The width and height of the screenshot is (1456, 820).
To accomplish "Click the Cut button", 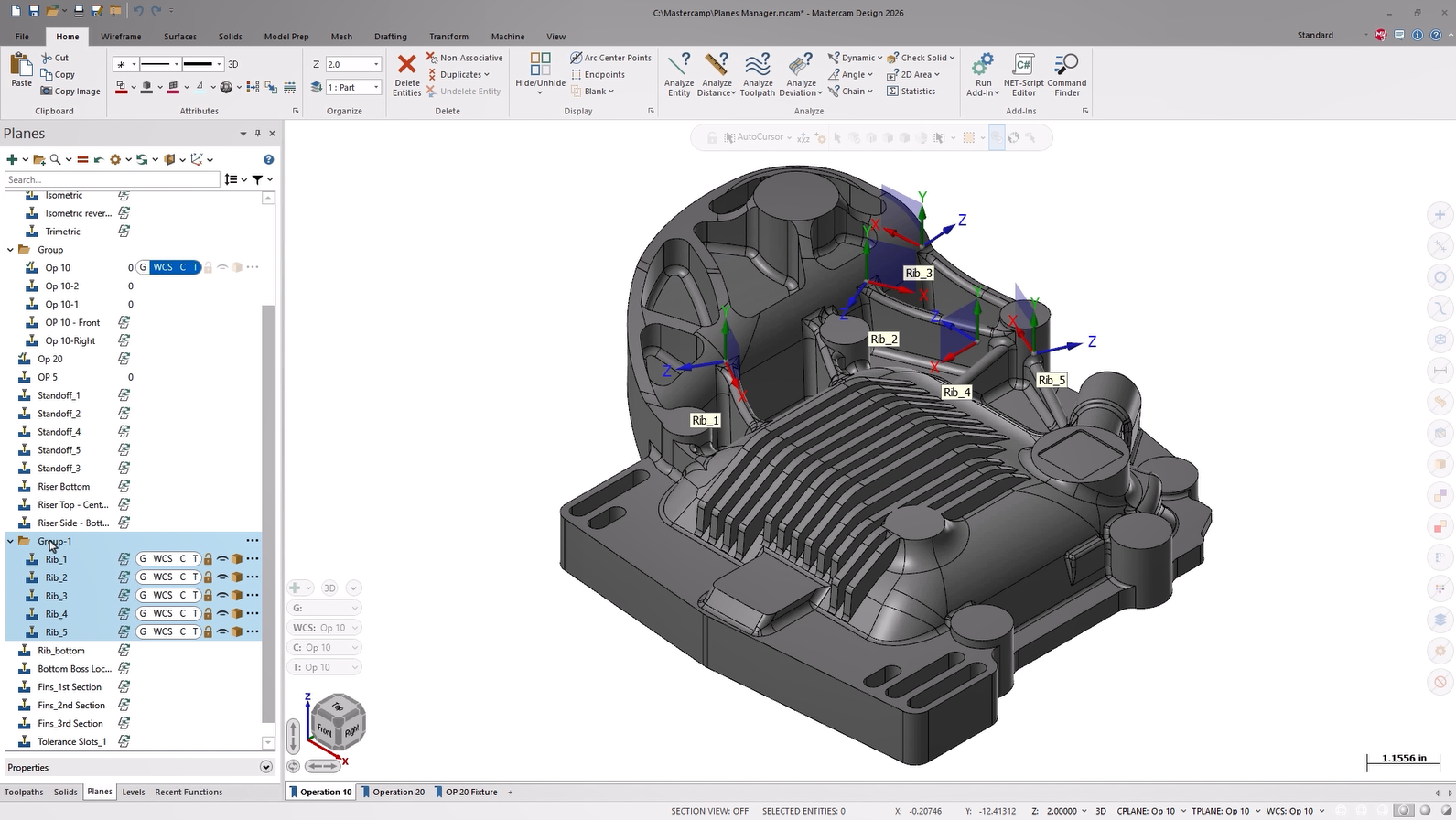I will pos(55,58).
